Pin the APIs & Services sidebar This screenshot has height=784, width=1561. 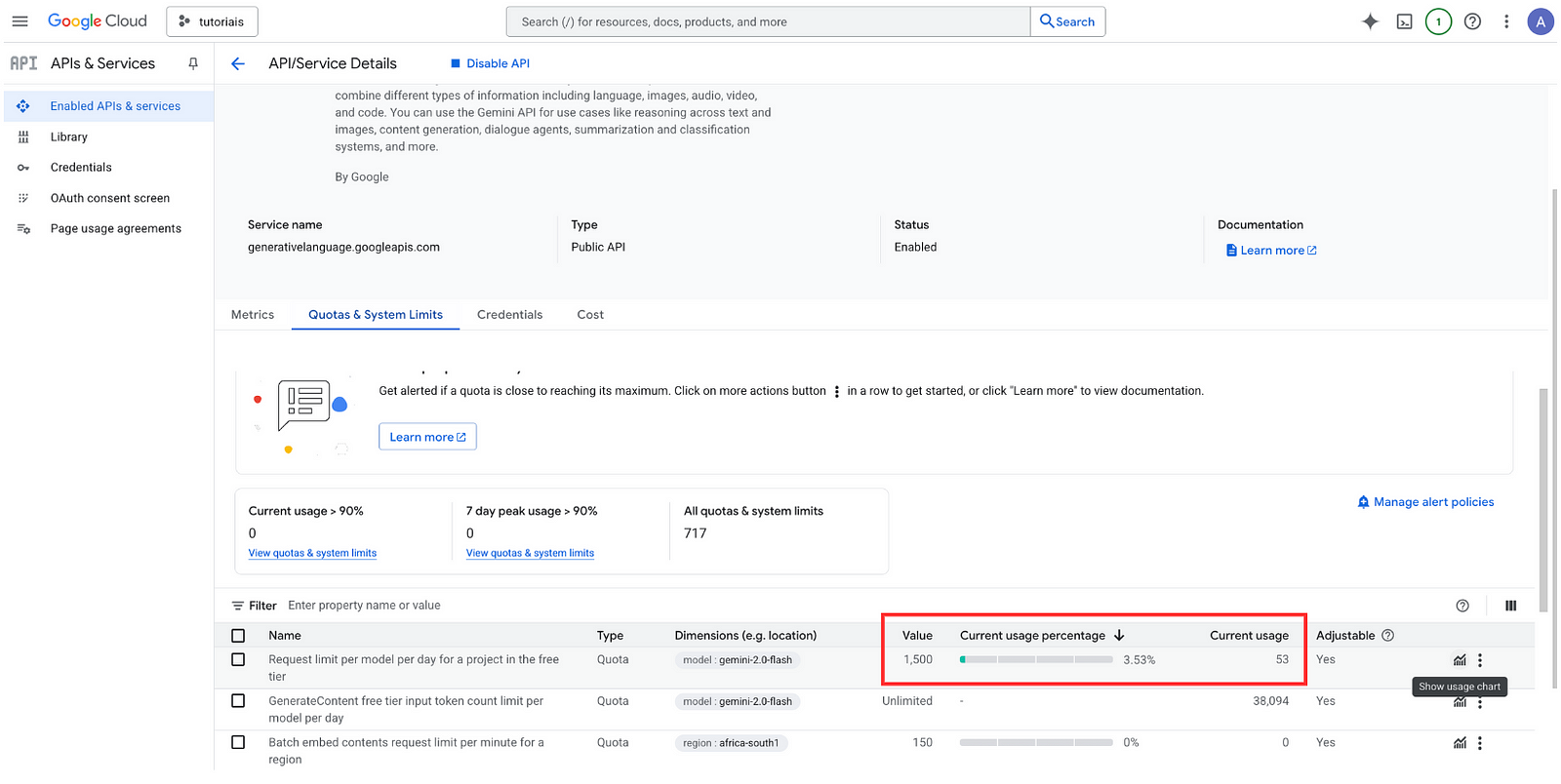[193, 63]
